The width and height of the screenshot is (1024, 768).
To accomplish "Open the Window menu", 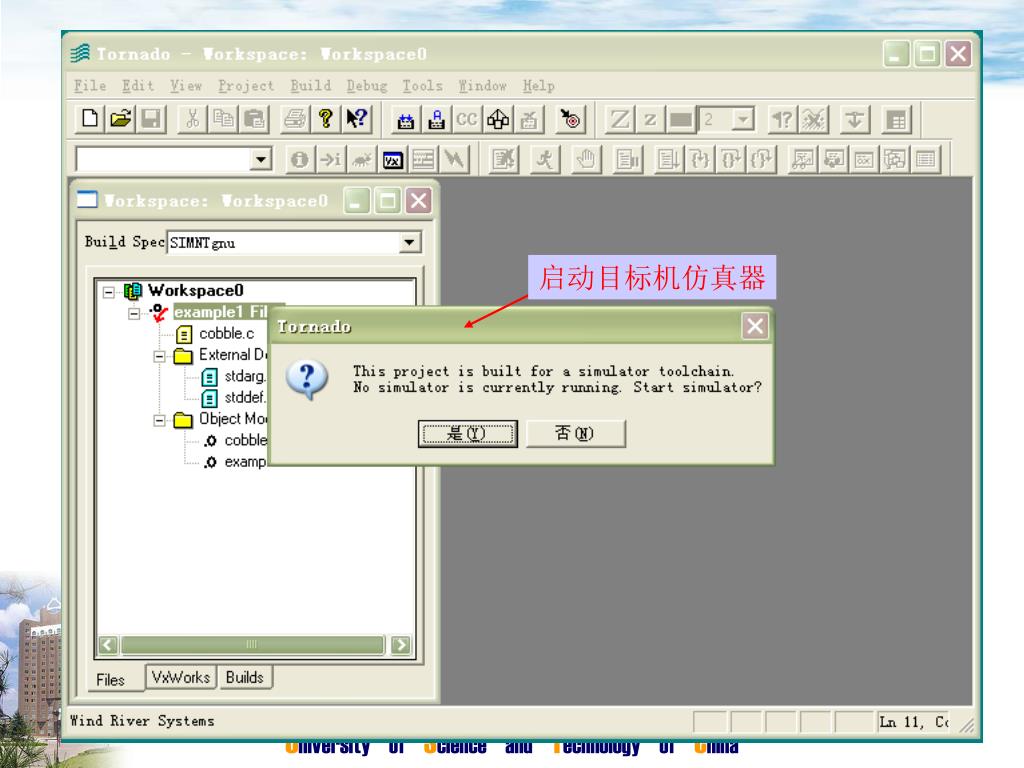I will (483, 86).
